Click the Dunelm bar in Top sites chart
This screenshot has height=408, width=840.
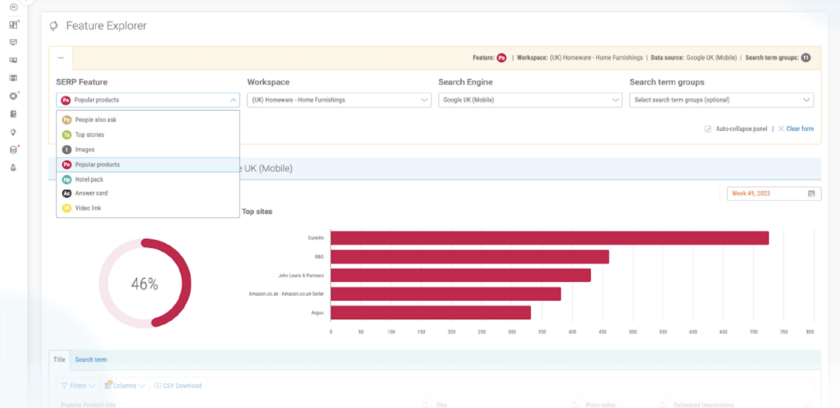[x=550, y=238]
